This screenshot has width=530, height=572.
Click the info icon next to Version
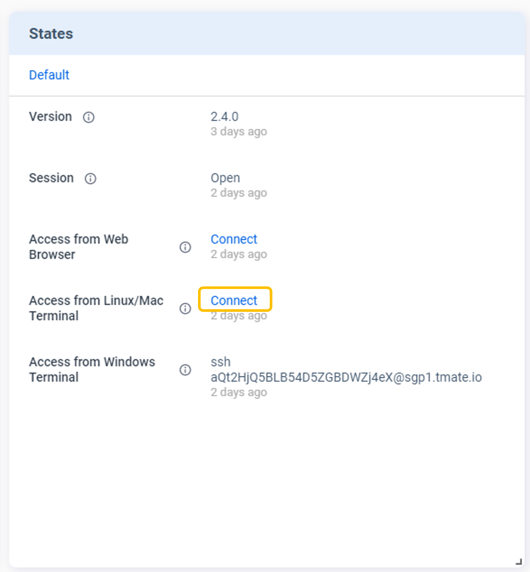(x=88, y=117)
